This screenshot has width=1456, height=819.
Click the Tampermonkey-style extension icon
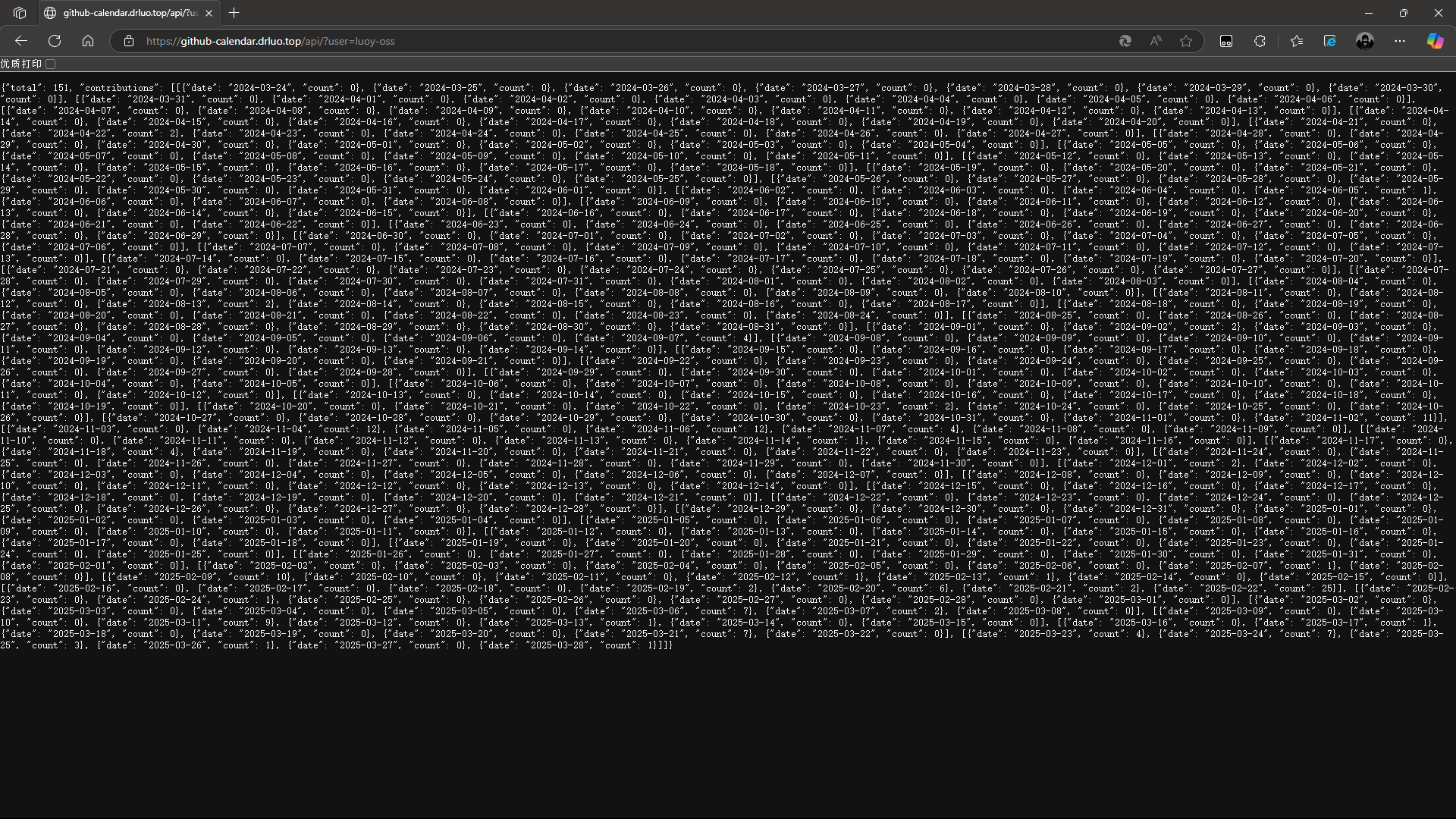click(1226, 41)
